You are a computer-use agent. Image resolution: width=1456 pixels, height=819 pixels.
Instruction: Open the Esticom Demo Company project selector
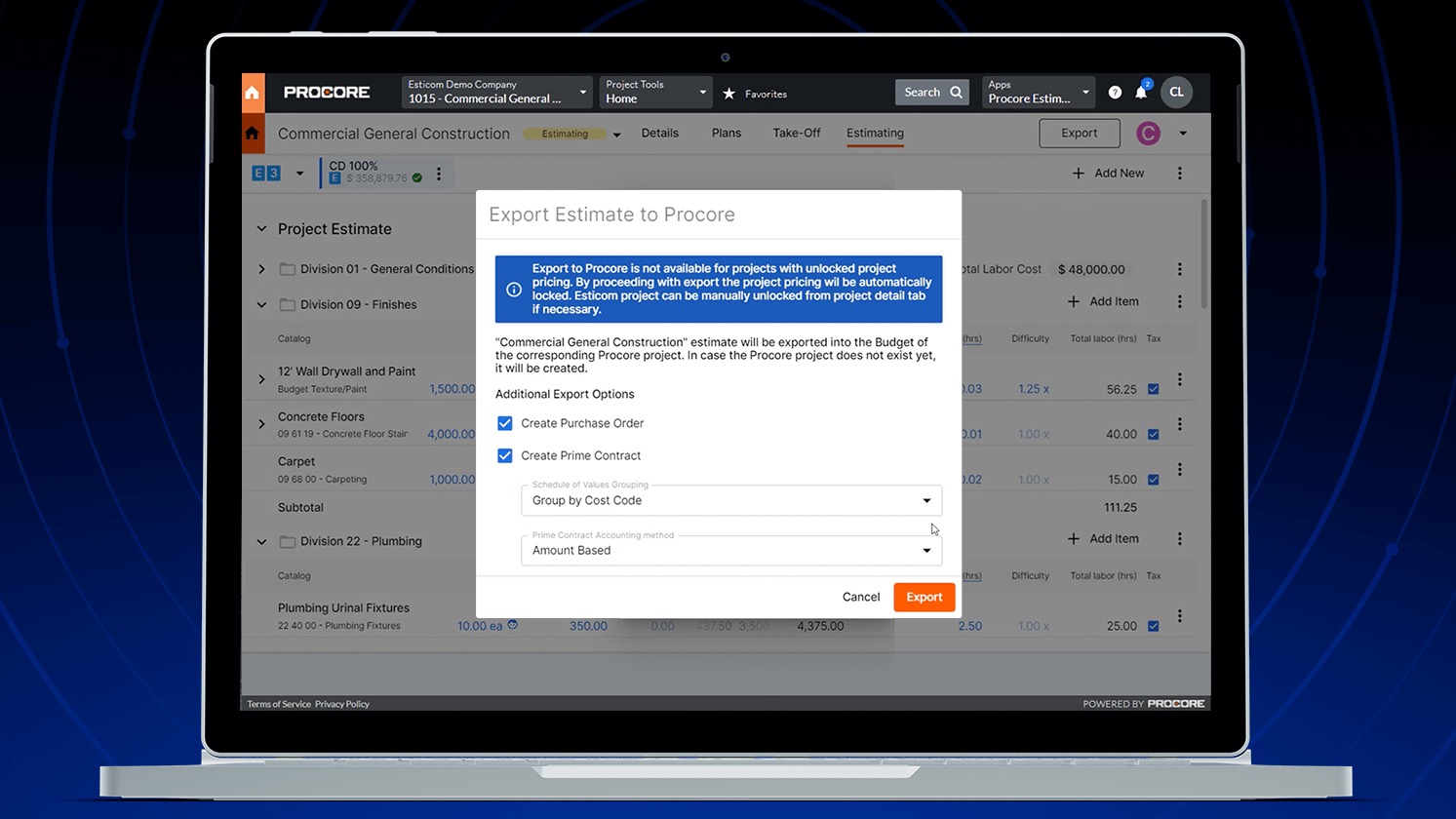pyautogui.click(x=496, y=93)
